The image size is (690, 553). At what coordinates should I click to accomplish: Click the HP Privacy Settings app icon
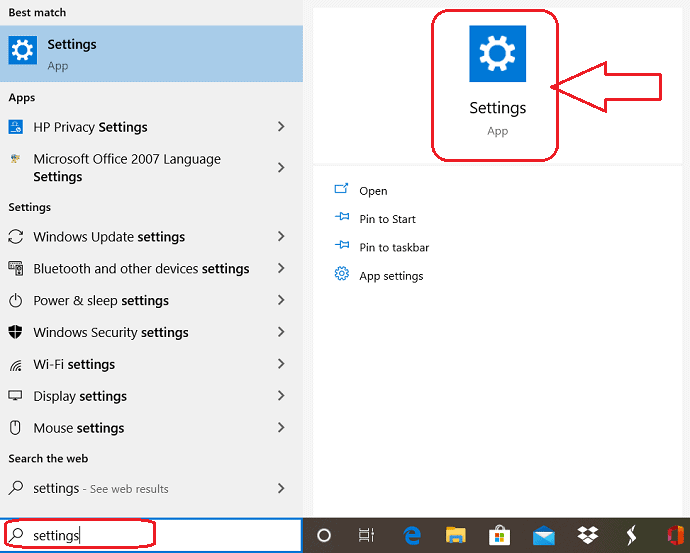[15, 127]
